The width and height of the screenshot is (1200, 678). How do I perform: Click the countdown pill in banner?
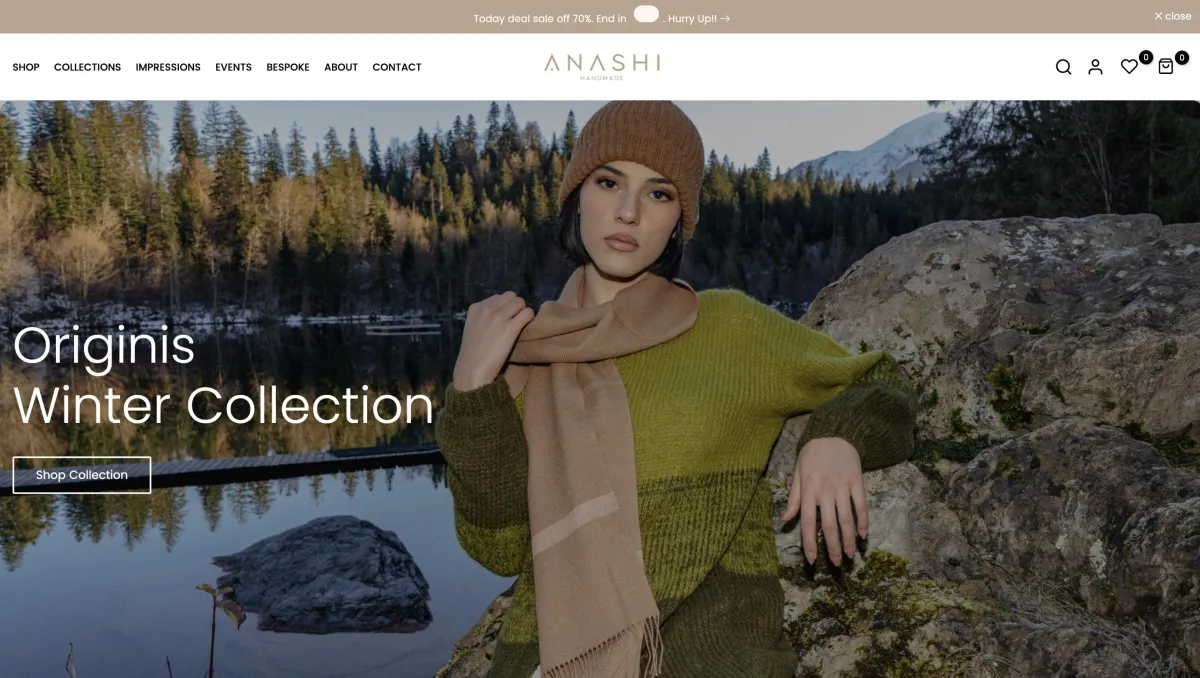646,14
